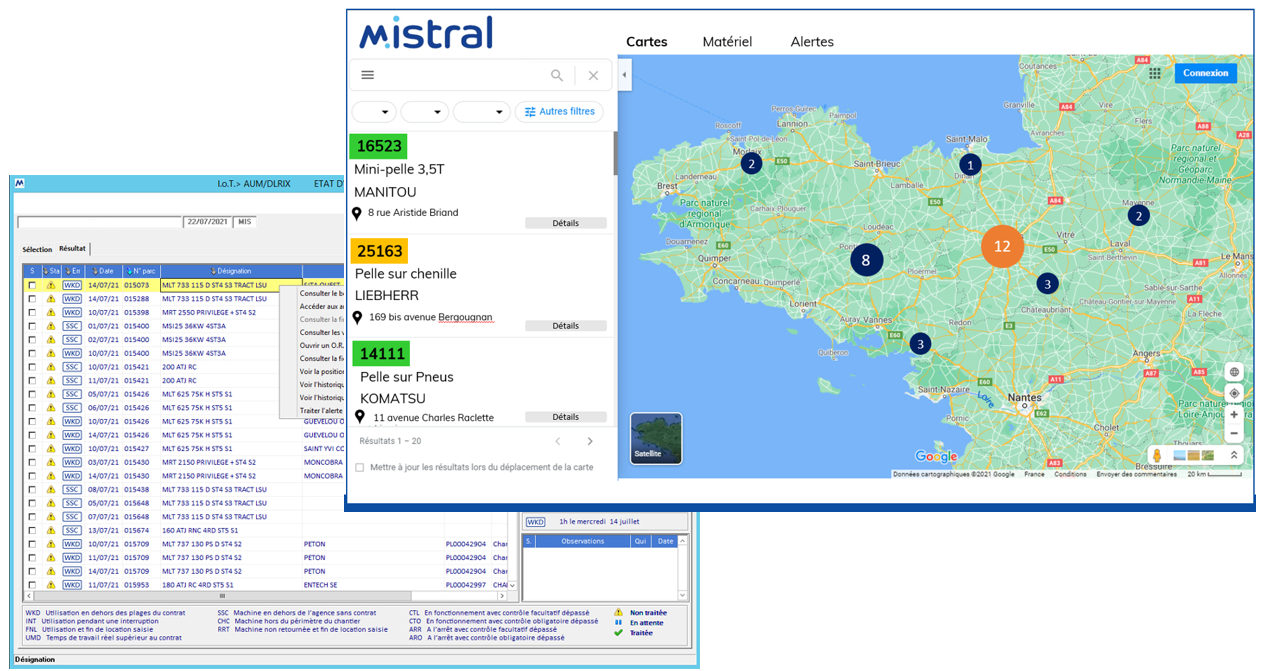Click the Mistral logo
1263x671 pixels.
426,33
